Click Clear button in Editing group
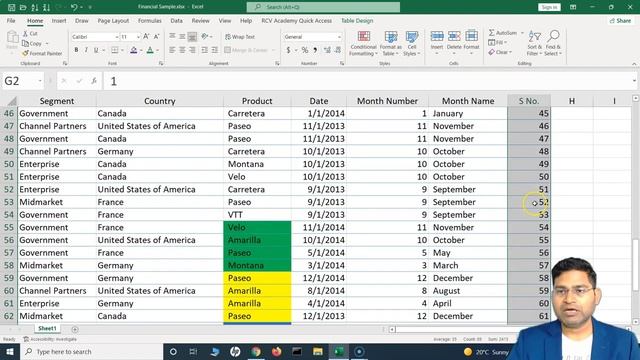640x360 pixels. pyautogui.click(x=500, y=52)
